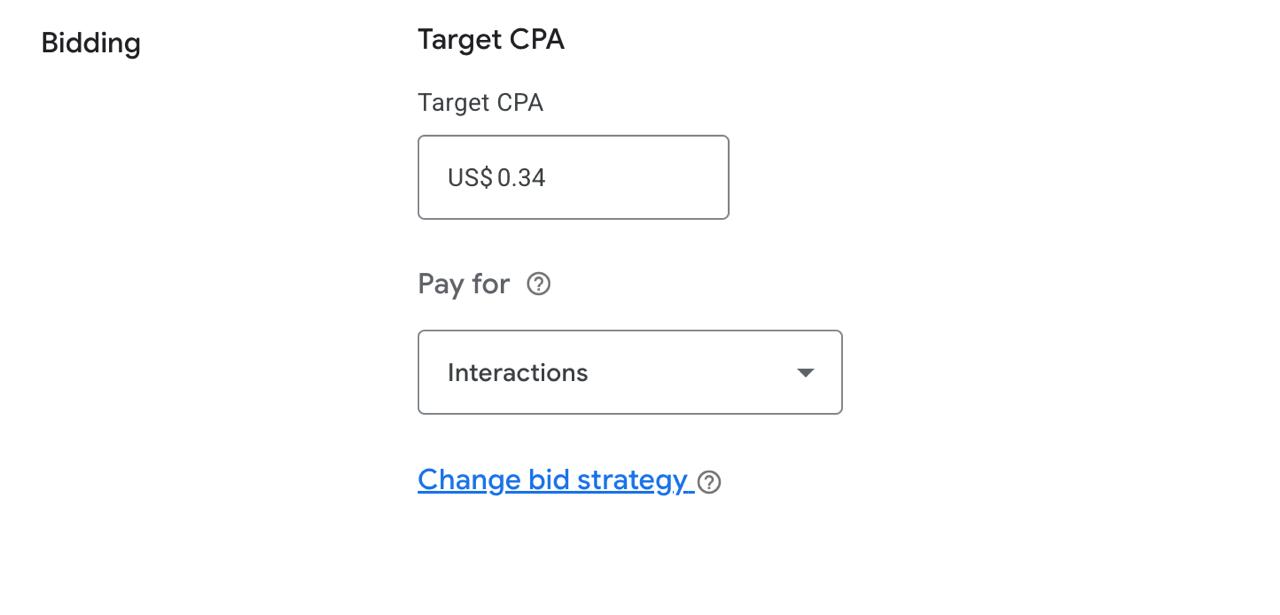Click the small Target CPA field label
The height and width of the screenshot is (615, 1280).
tap(480, 103)
